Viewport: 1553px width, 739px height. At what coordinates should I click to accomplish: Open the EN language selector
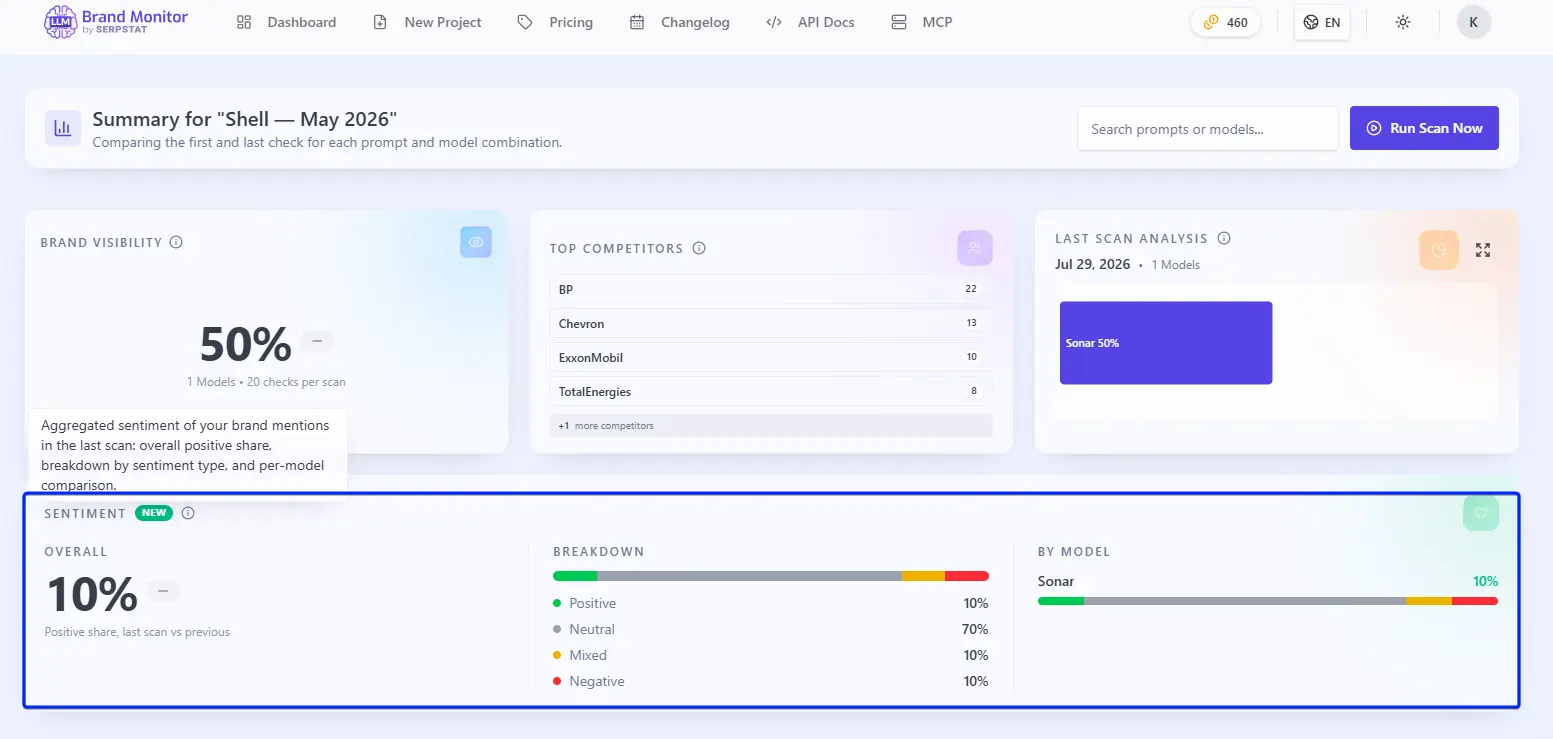click(1322, 22)
